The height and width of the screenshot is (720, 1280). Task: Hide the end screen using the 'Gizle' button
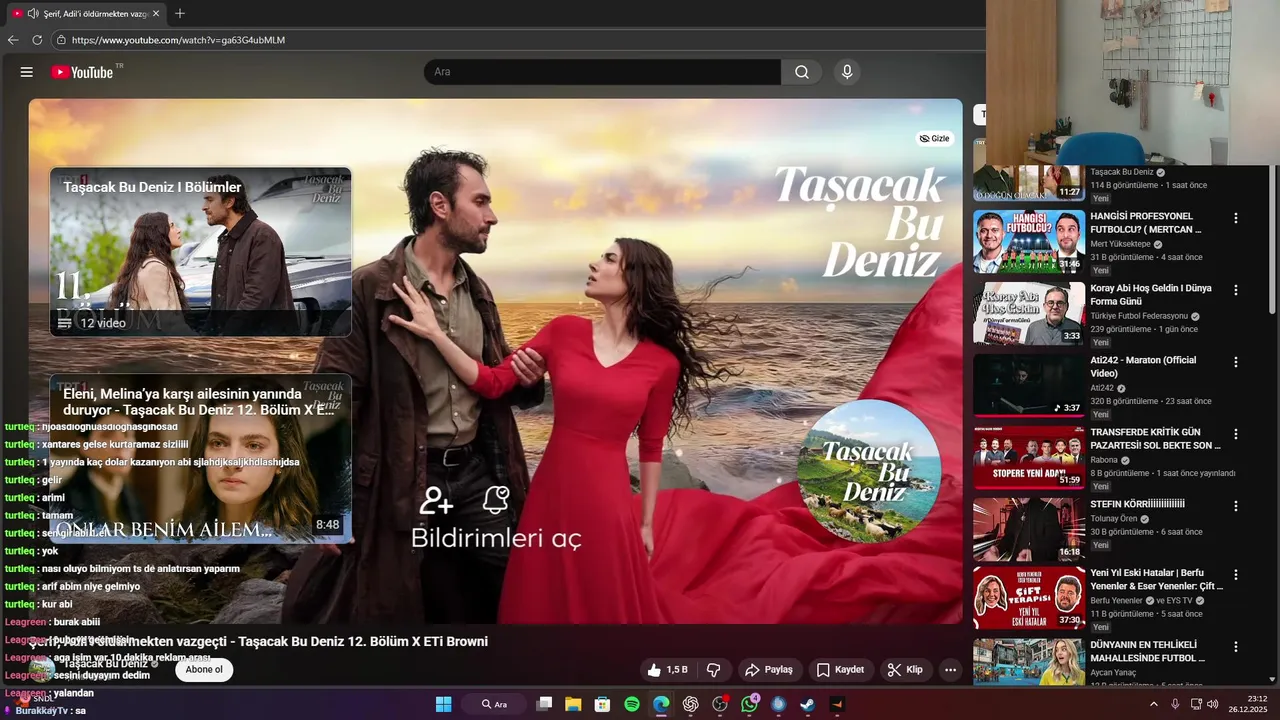pos(934,139)
